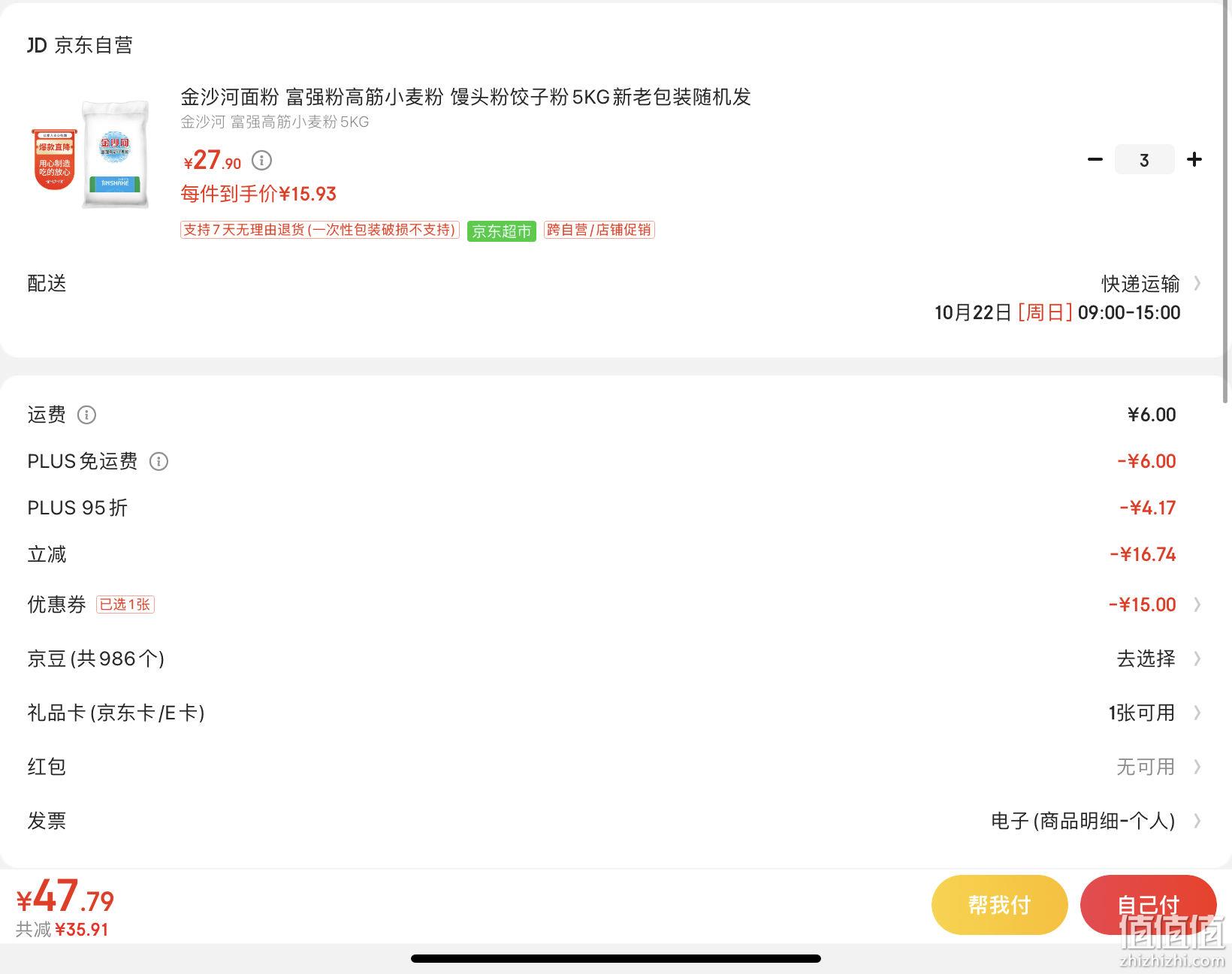Tap the info icon next to 运费
1232x974 pixels.
87,415
